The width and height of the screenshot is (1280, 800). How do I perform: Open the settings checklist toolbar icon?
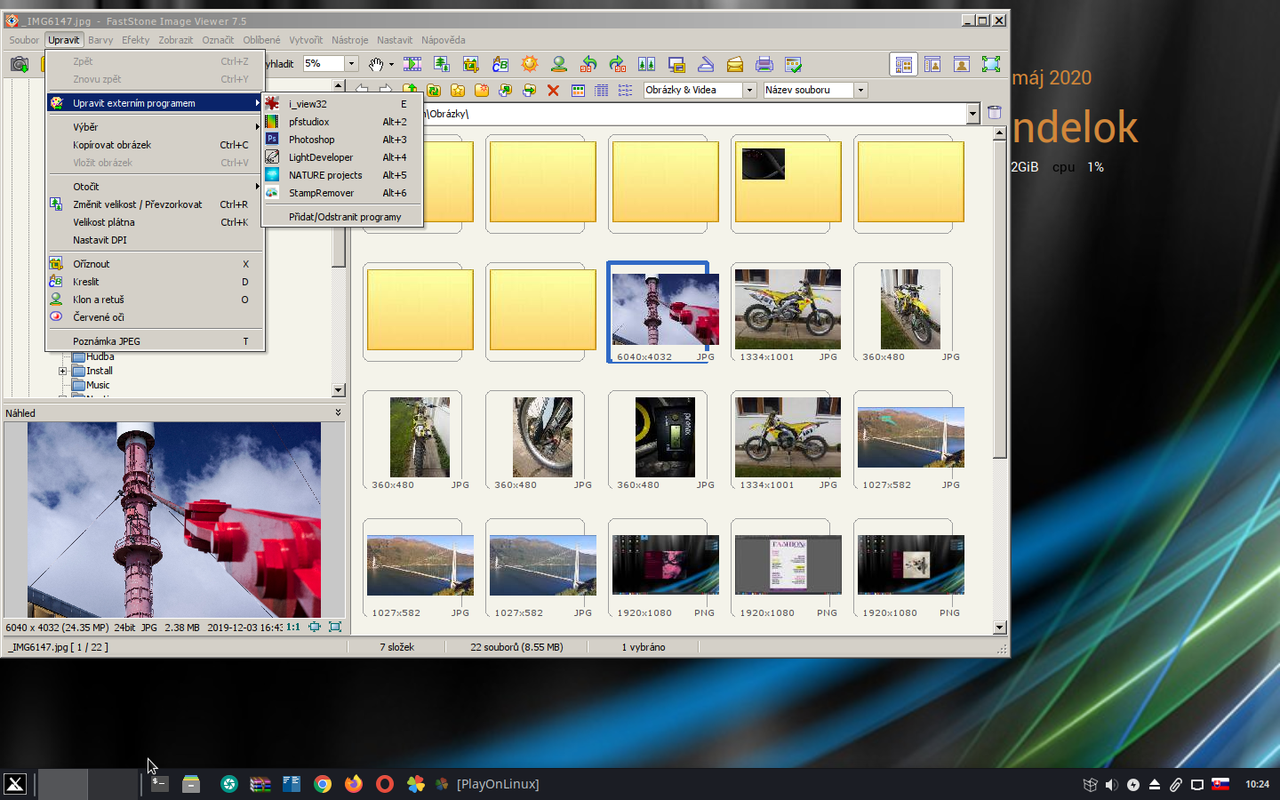coord(793,64)
